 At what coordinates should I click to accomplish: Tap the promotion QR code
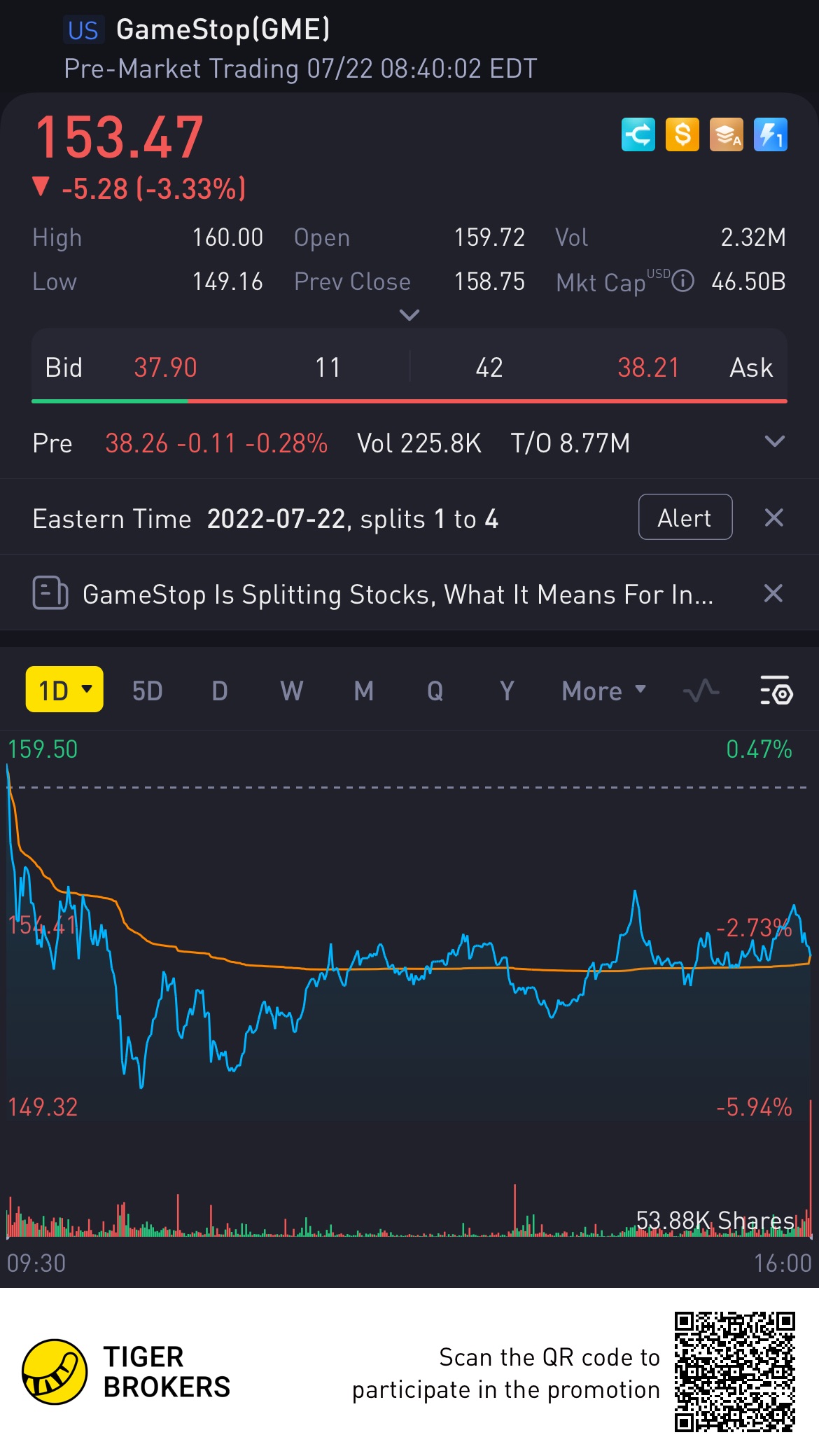tap(735, 1372)
